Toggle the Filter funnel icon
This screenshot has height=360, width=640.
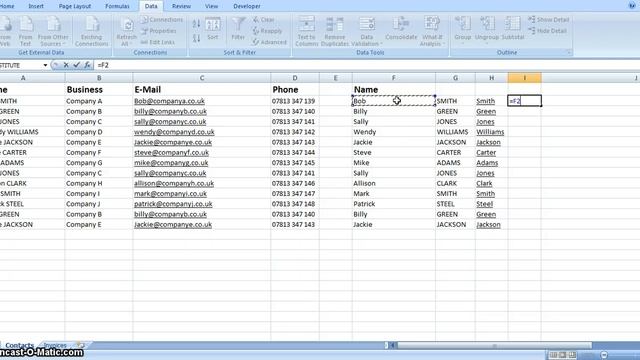(x=238, y=29)
